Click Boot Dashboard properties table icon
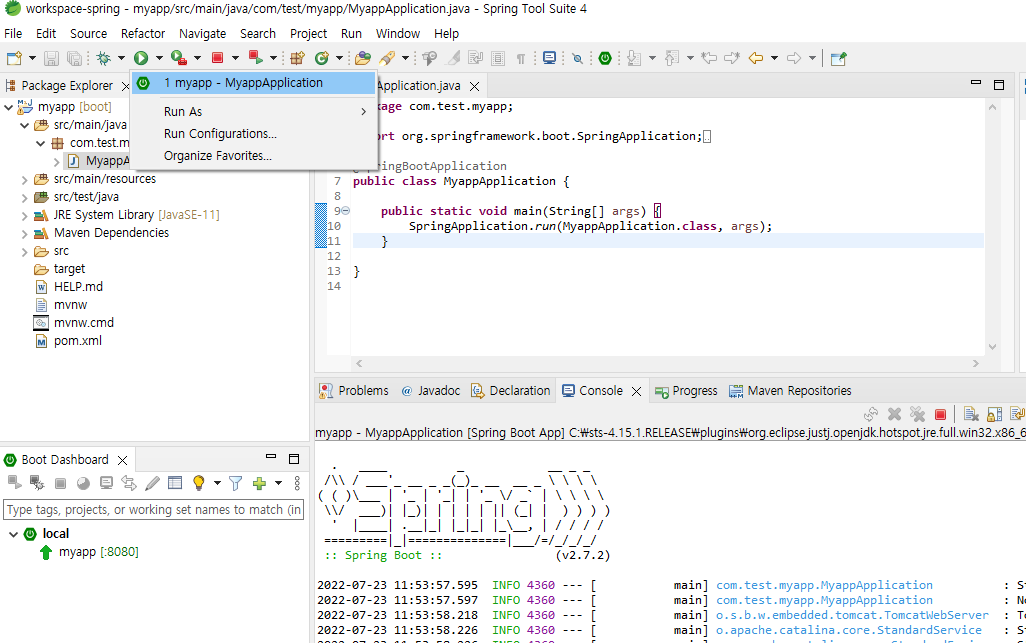 [175, 483]
